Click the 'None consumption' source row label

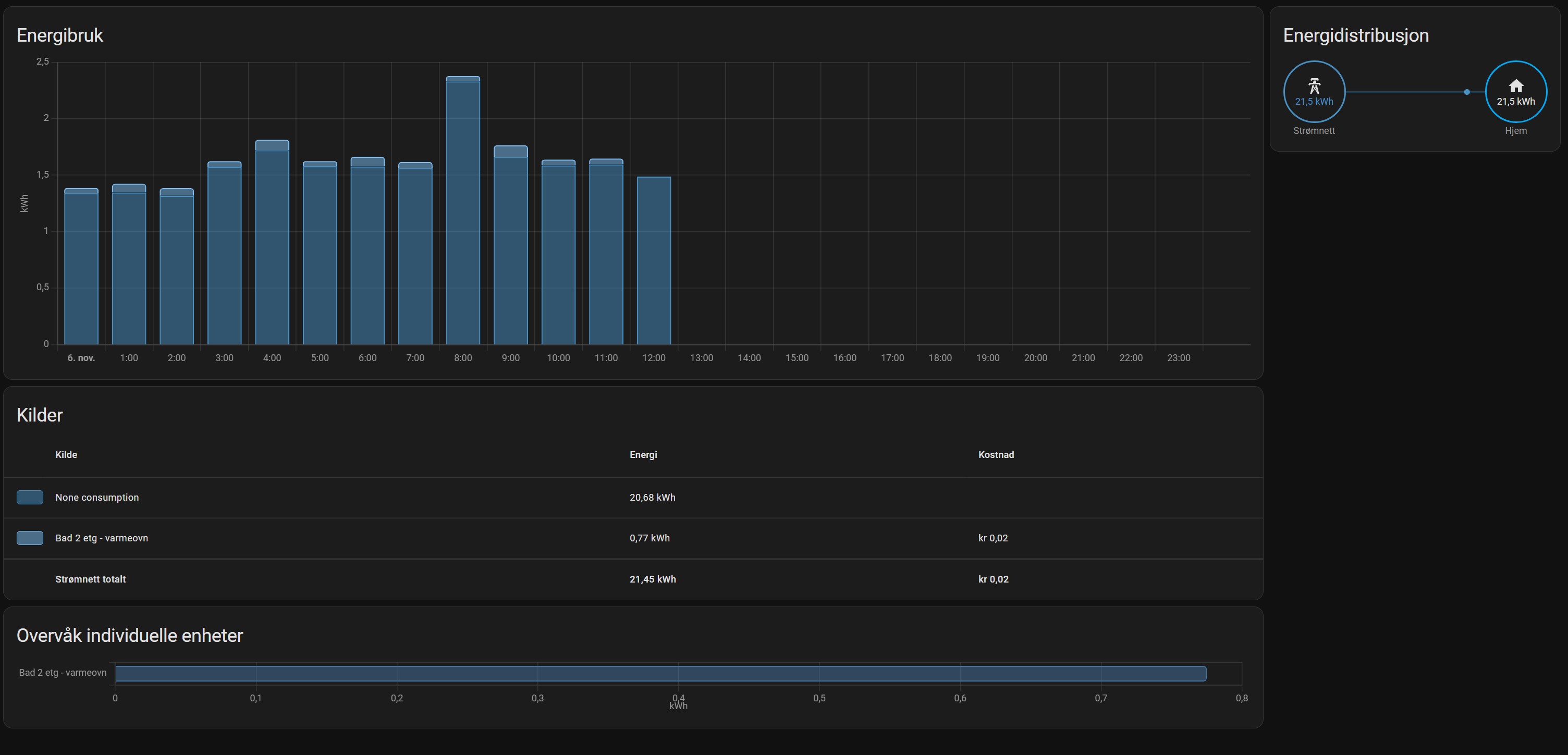[97, 497]
